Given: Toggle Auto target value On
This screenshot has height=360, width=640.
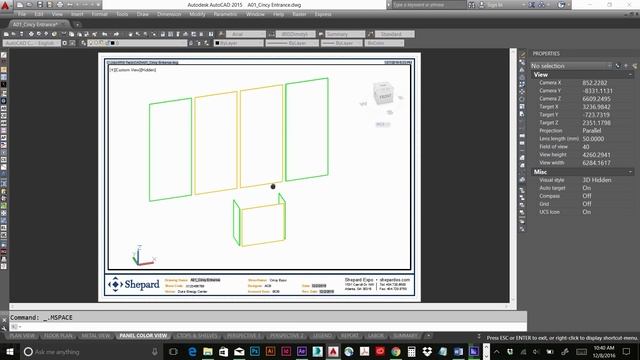Looking at the screenshot, I should click(x=587, y=188).
